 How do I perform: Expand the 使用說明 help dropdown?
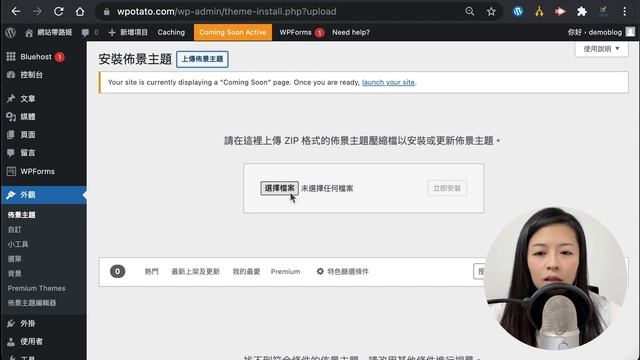[x=601, y=49]
